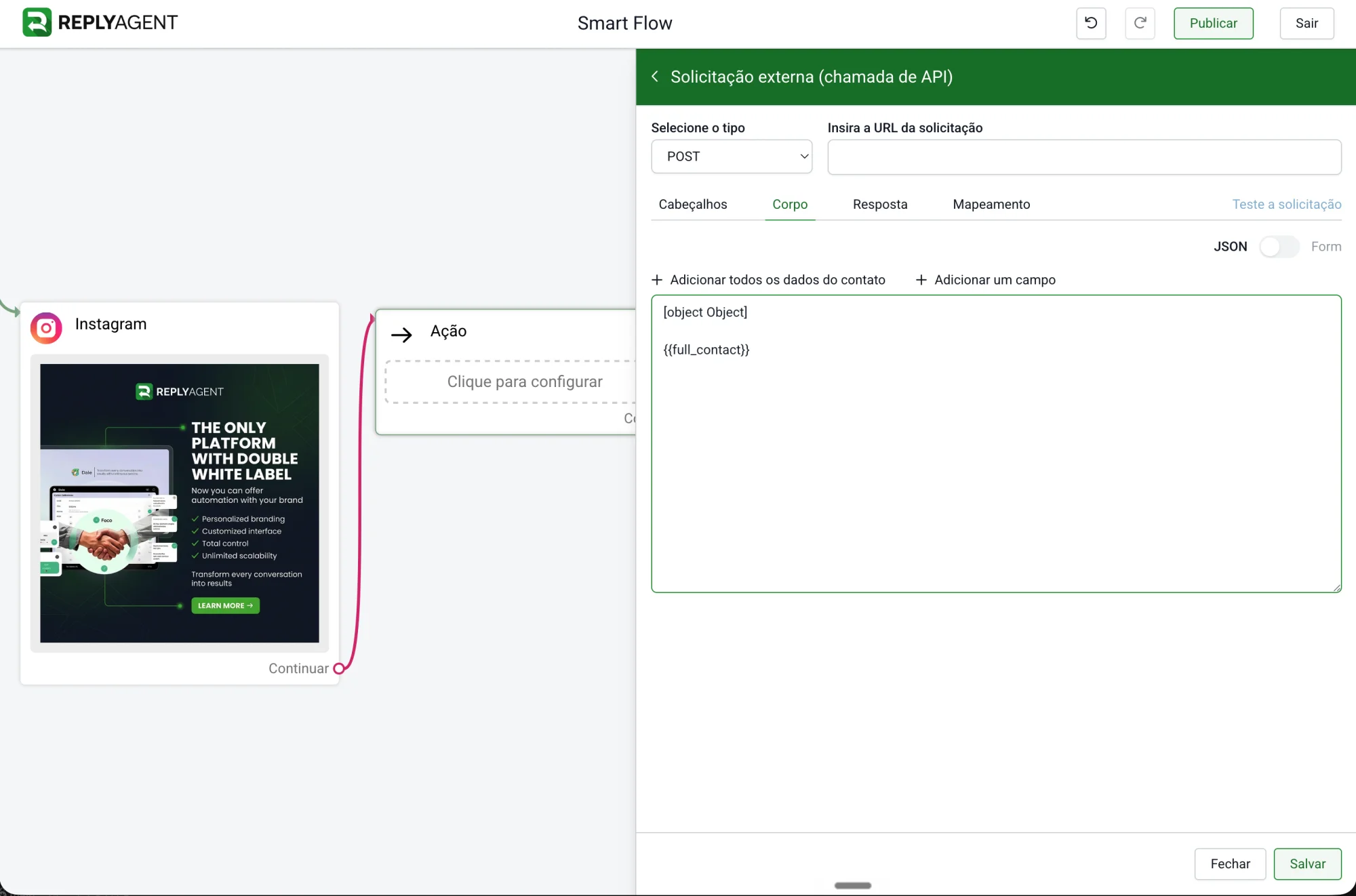Open the request type POST dropdown
The width and height of the screenshot is (1356, 896).
point(732,157)
